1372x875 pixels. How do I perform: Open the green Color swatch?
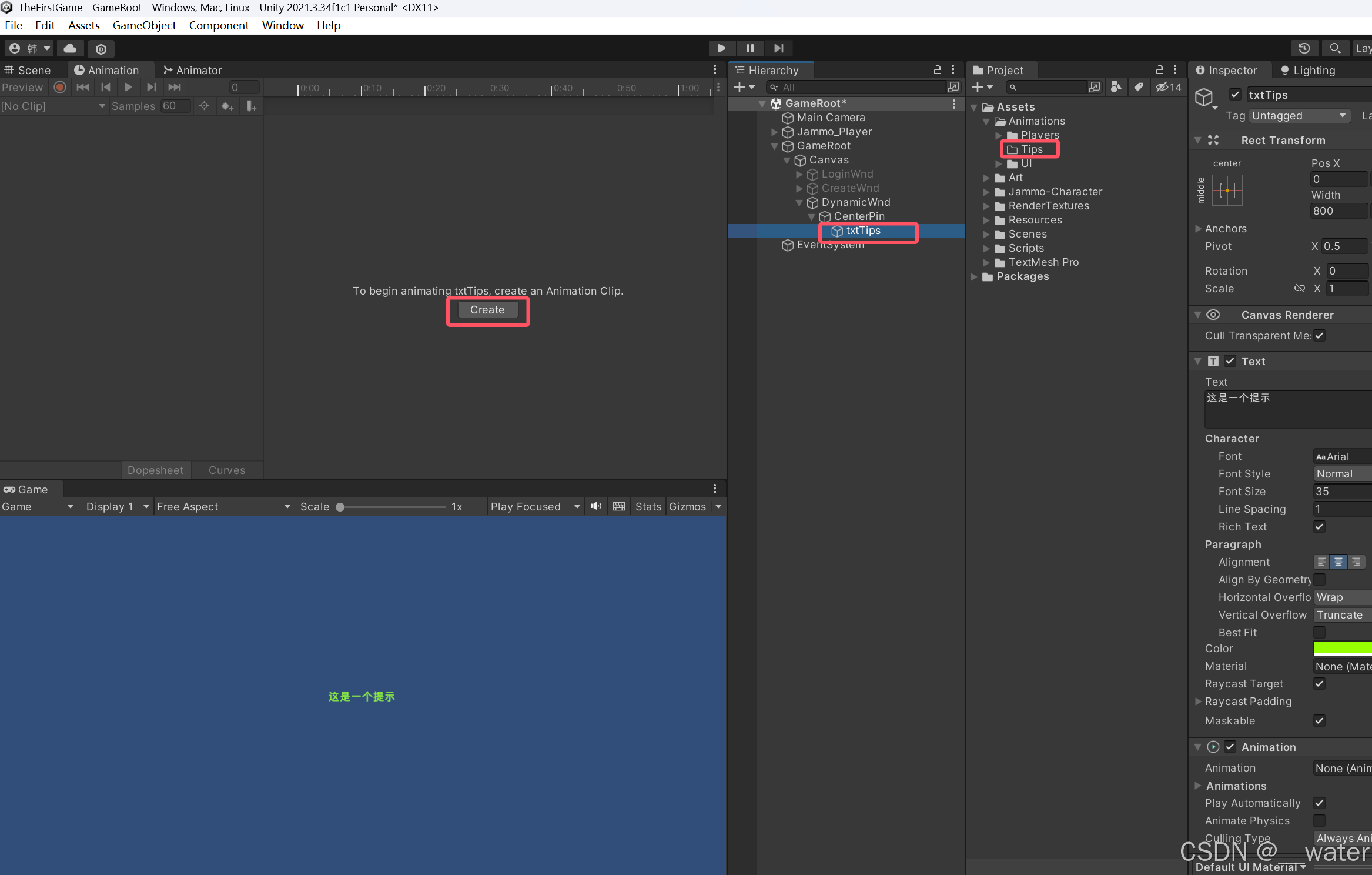point(1342,648)
